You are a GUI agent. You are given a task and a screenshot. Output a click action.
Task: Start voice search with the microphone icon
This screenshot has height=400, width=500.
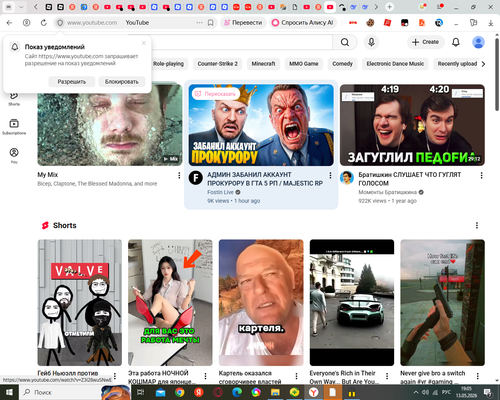click(371, 42)
